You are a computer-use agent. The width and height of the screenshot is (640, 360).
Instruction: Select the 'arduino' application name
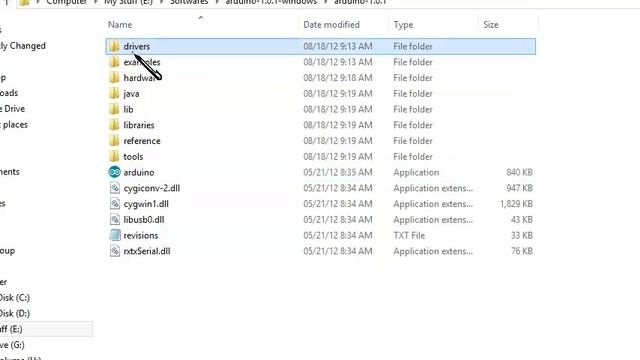(139, 172)
